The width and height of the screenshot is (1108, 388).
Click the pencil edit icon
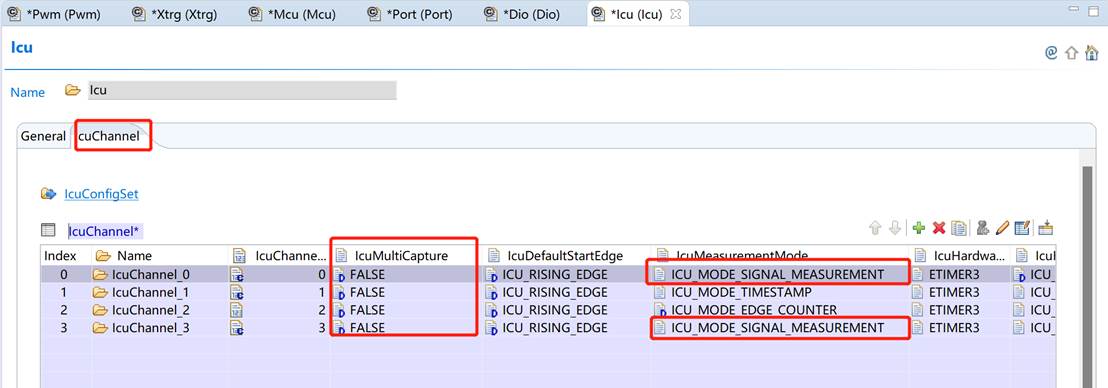[x=1002, y=228]
